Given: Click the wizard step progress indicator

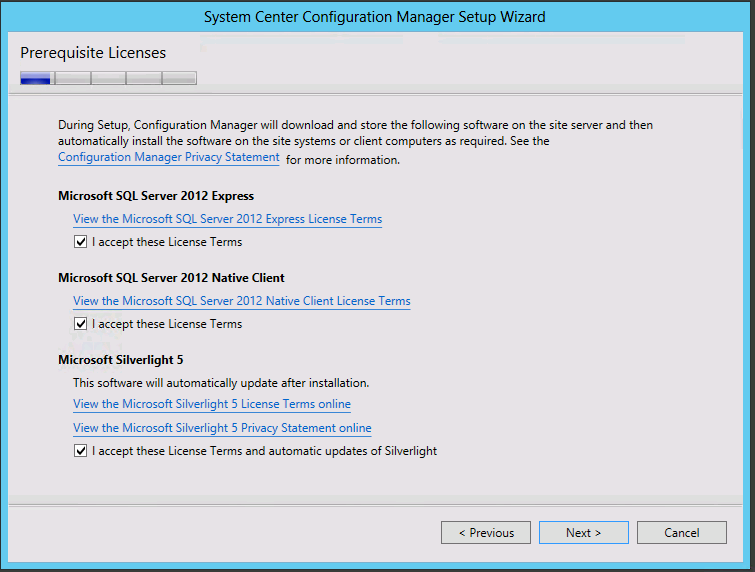Looking at the screenshot, I should 108,78.
